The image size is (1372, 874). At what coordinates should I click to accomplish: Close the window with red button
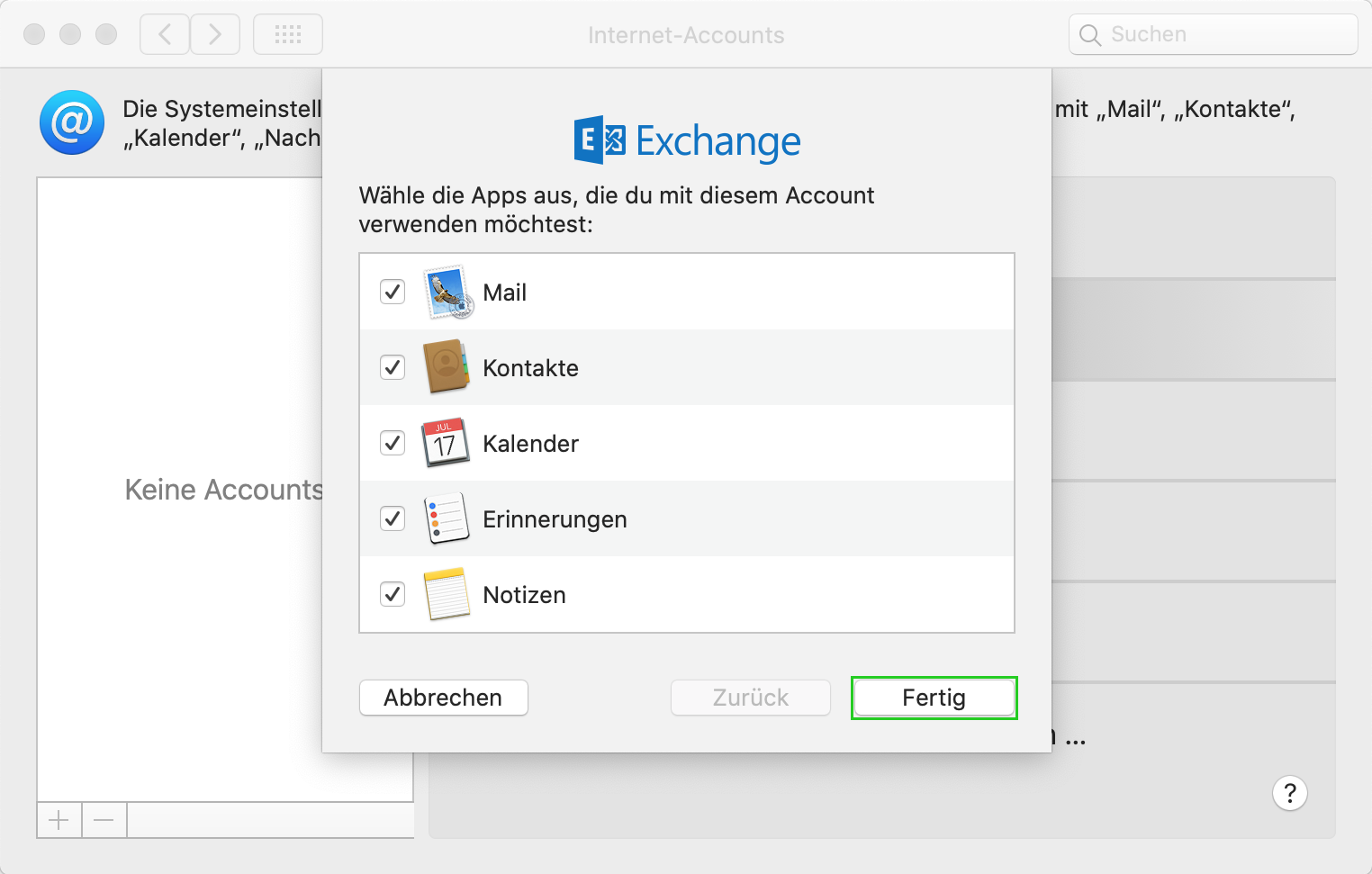tap(34, 34)
